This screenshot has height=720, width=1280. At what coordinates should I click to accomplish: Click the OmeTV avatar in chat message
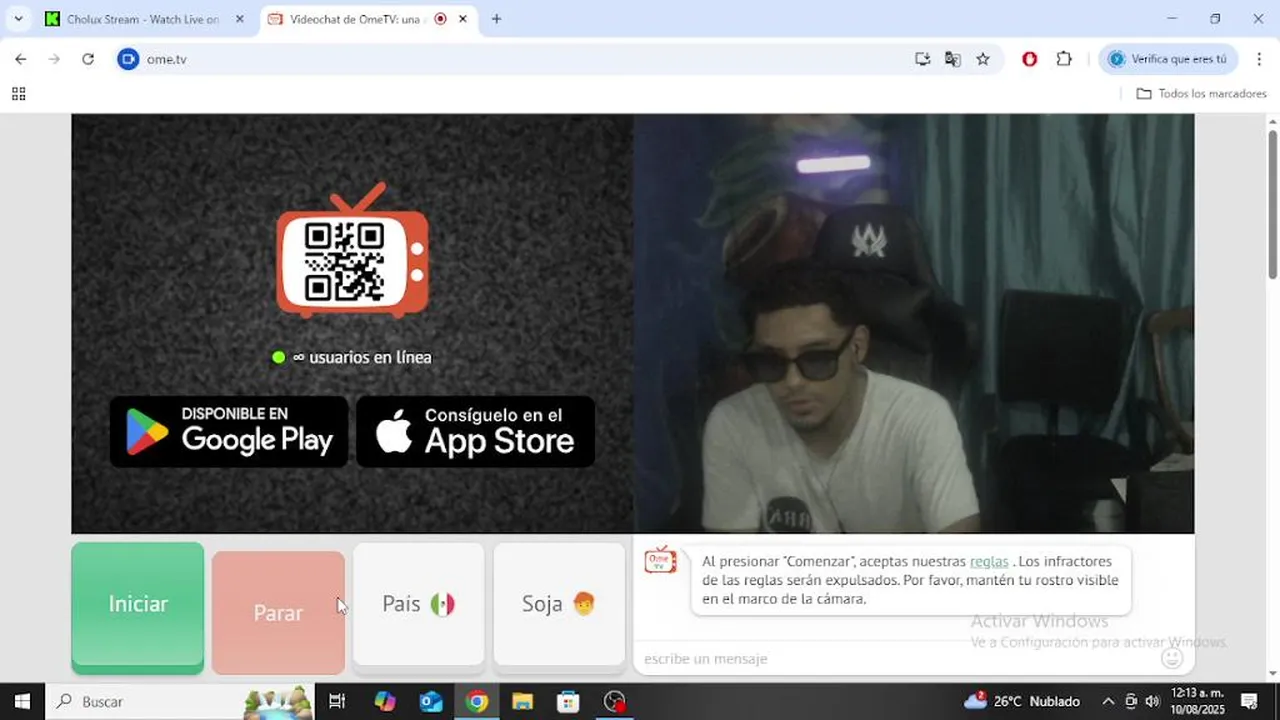660,561
